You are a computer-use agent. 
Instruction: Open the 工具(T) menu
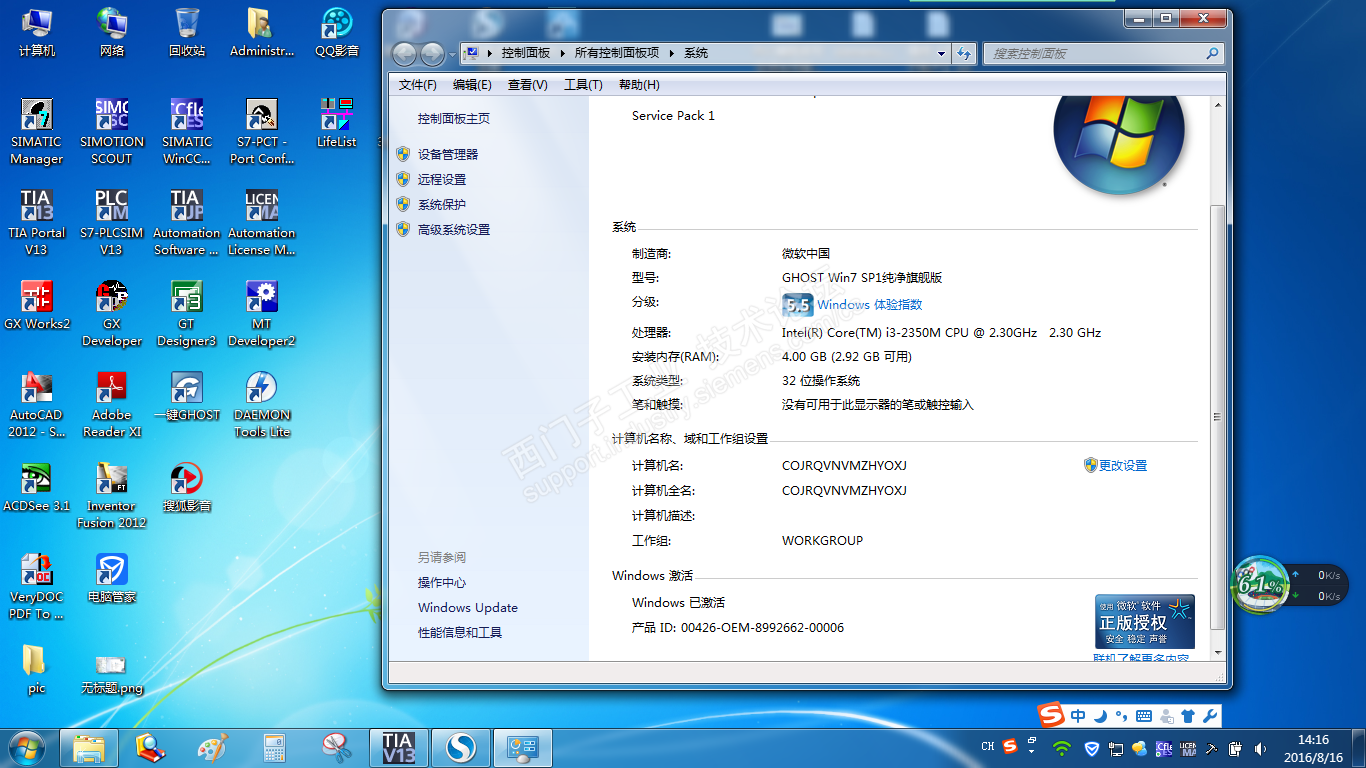tap(583, 85)
